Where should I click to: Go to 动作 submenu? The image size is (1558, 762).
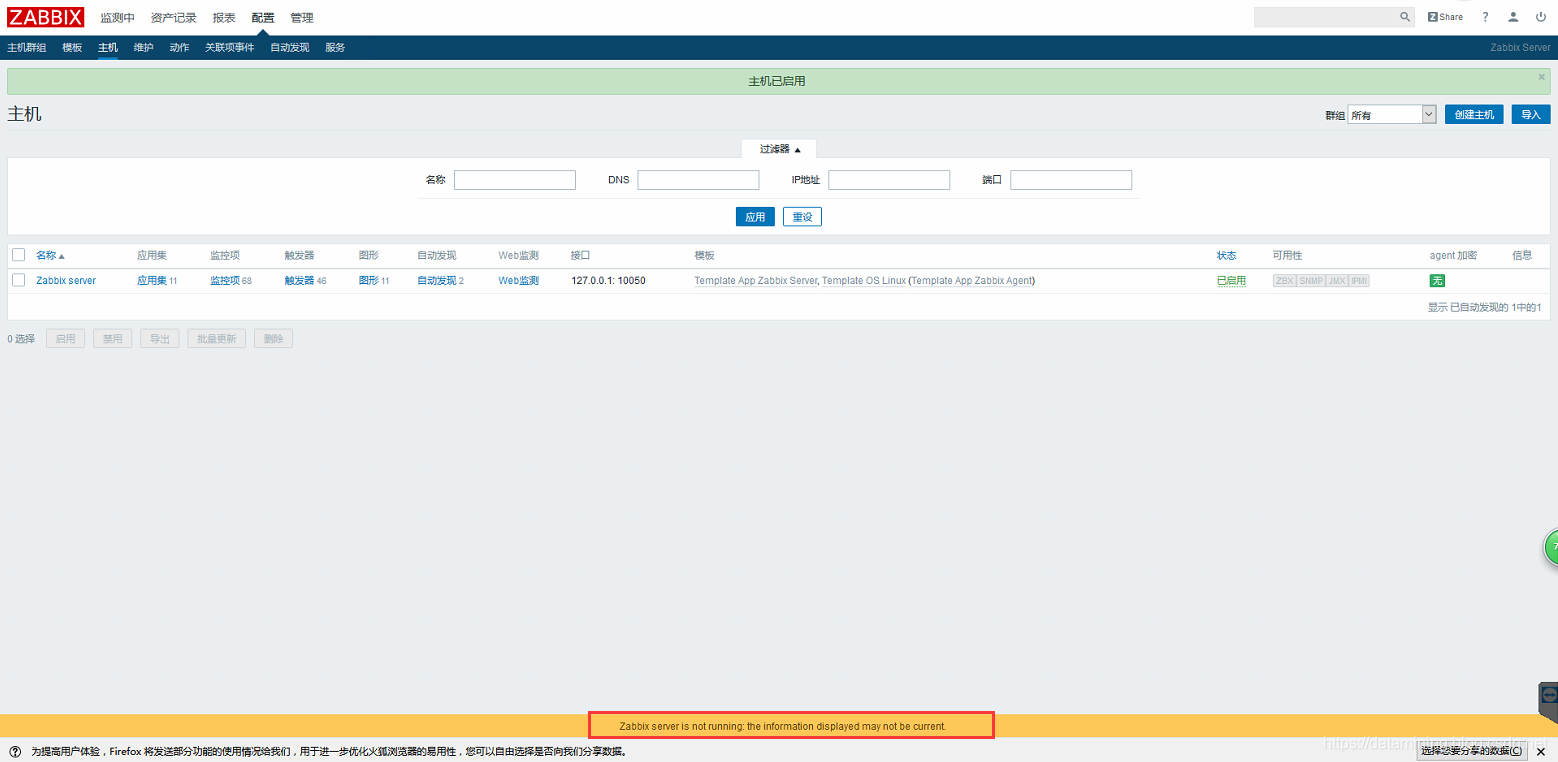(179, 47)
